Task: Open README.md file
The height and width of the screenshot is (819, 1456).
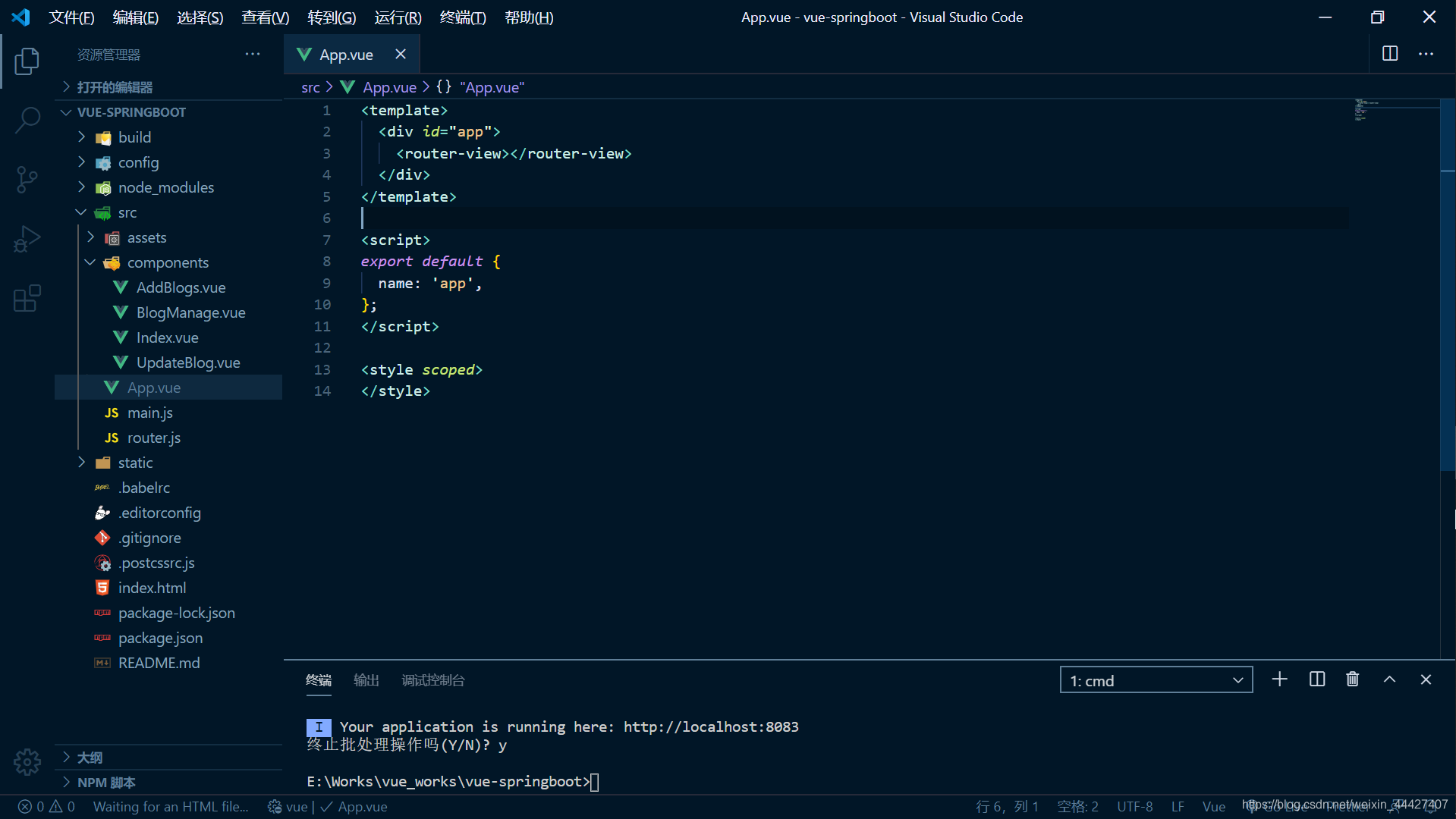Action: (x=159, y=663)
